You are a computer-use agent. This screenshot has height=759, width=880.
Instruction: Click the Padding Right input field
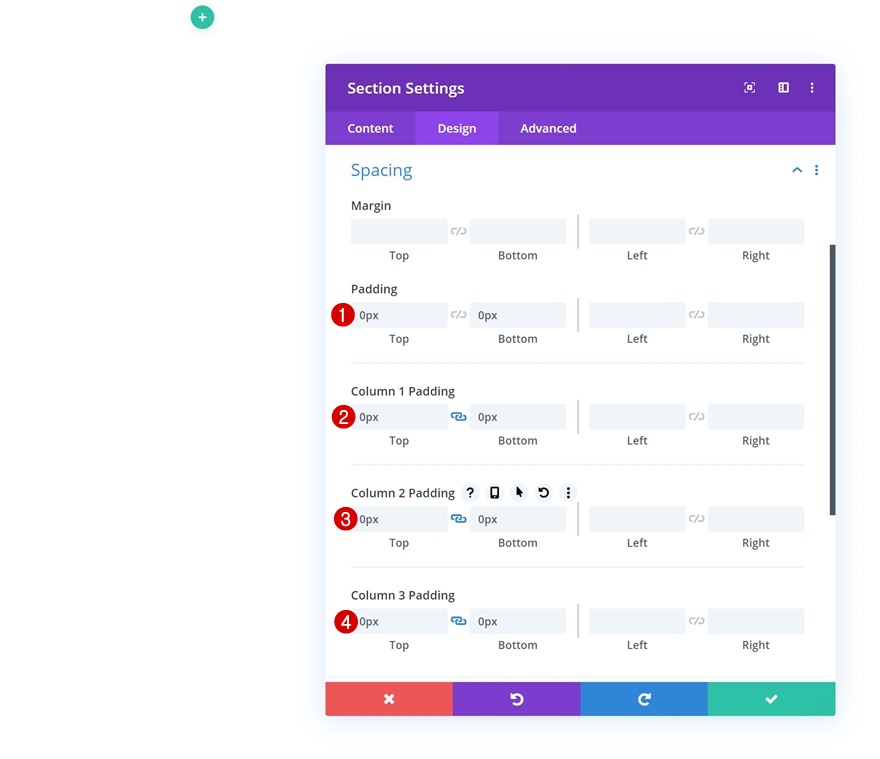(x=755, y=315)
